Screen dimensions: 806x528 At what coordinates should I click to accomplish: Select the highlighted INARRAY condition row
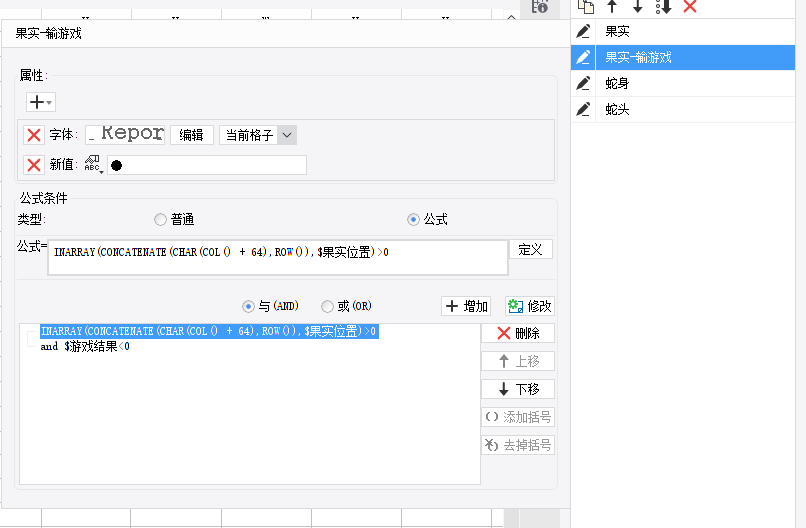pos(209,331)
